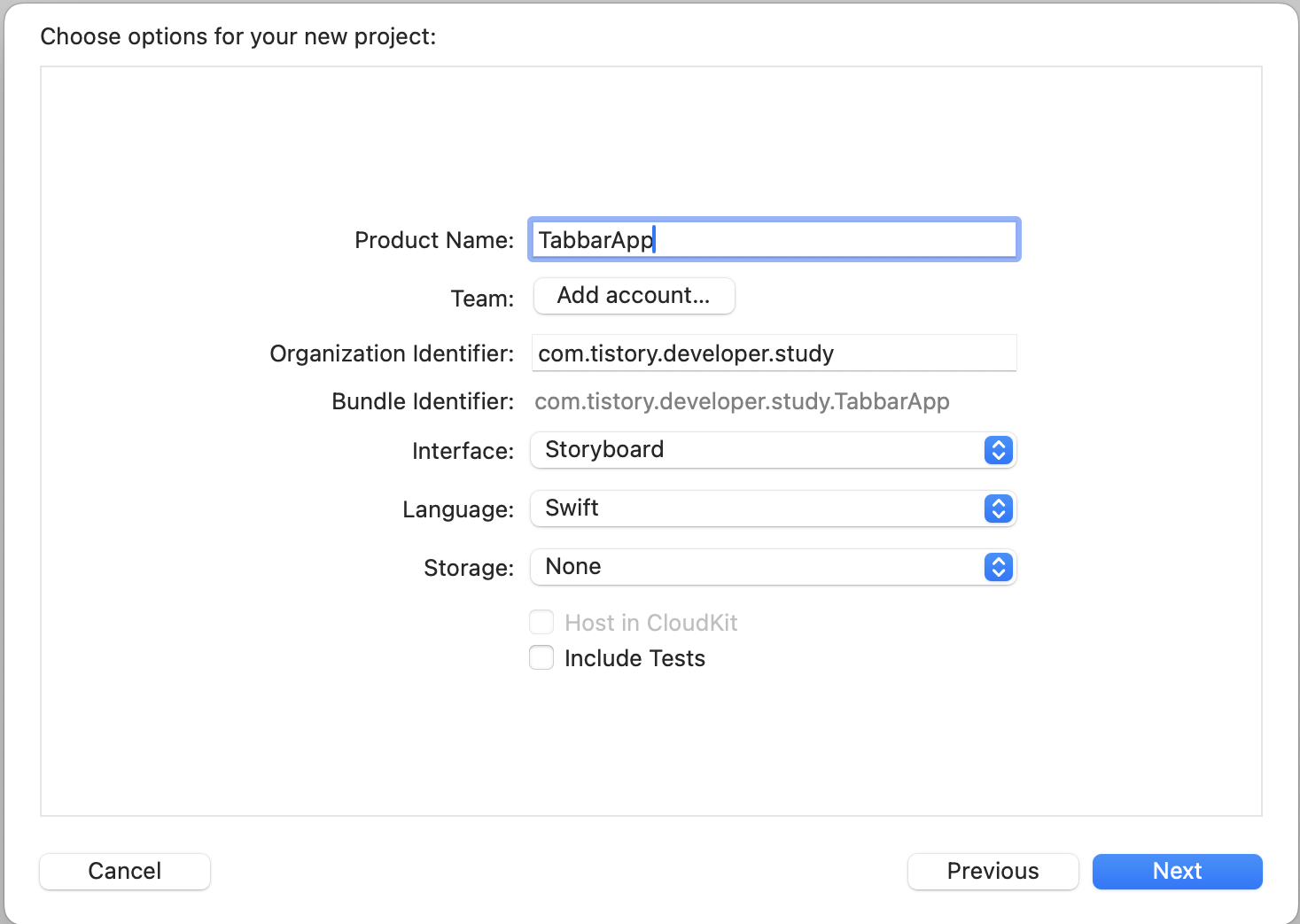Click the Bundle Identifier value text
The width and height of the screenshot is (1300, 924).
(x=742, y=401)
